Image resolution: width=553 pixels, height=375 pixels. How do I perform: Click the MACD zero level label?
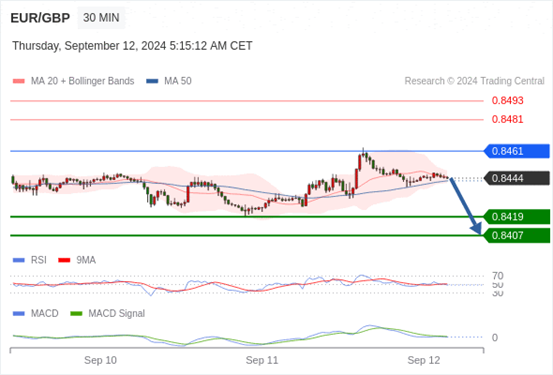pos(495,338)
